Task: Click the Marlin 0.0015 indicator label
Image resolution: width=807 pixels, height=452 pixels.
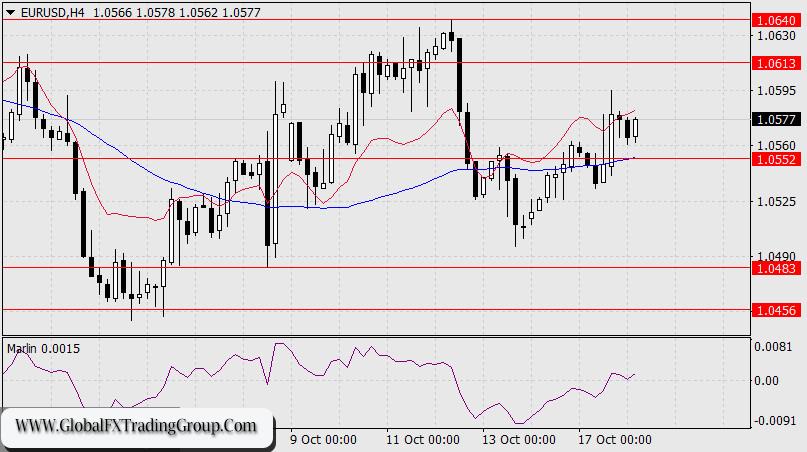Action: coord(43,349)
